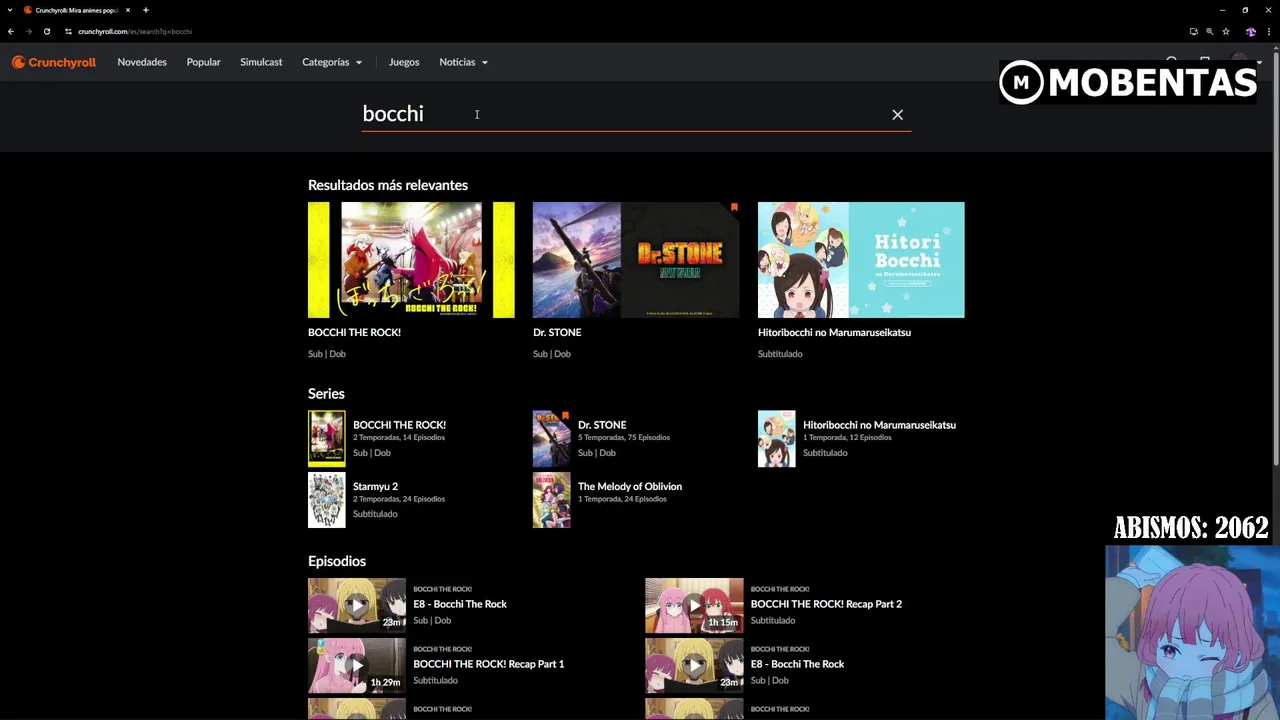Clear the search with the X icon

pos(897,115)
